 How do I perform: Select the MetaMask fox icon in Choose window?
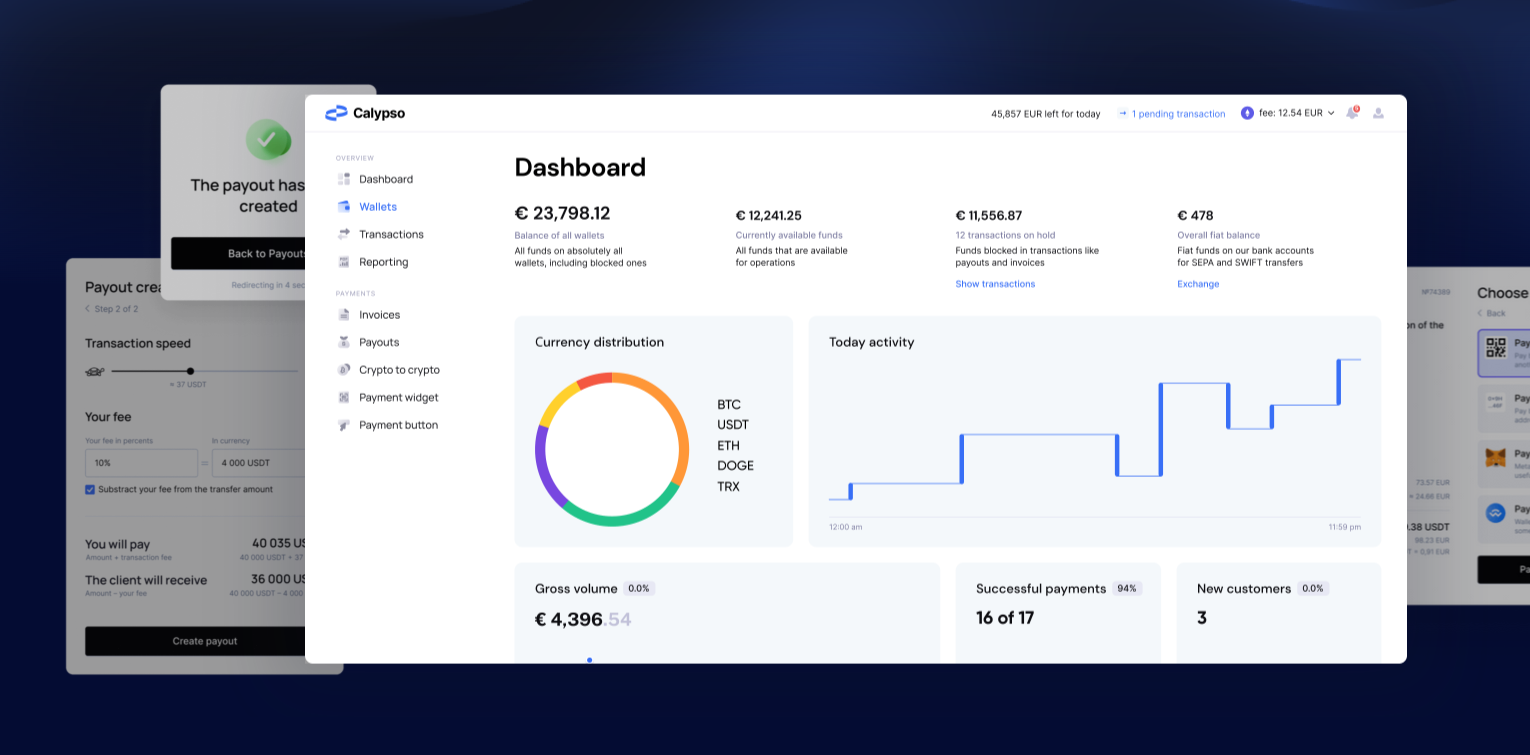(1496, 458)
